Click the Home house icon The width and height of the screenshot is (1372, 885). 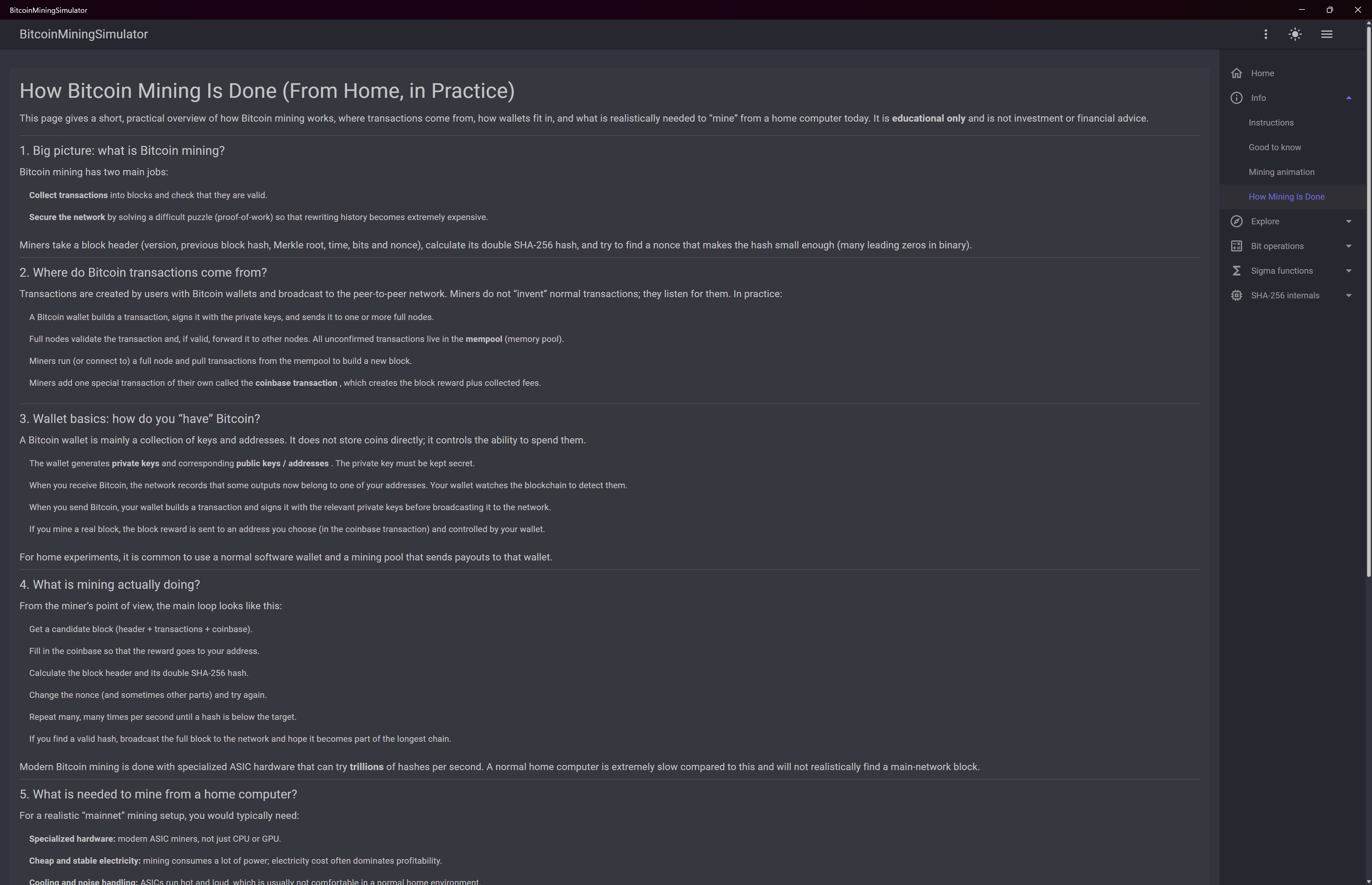1236,73
